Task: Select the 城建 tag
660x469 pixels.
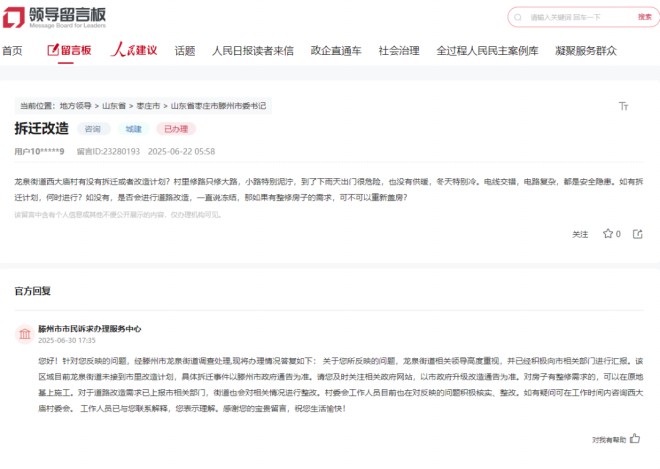Action: pos(133,129)
